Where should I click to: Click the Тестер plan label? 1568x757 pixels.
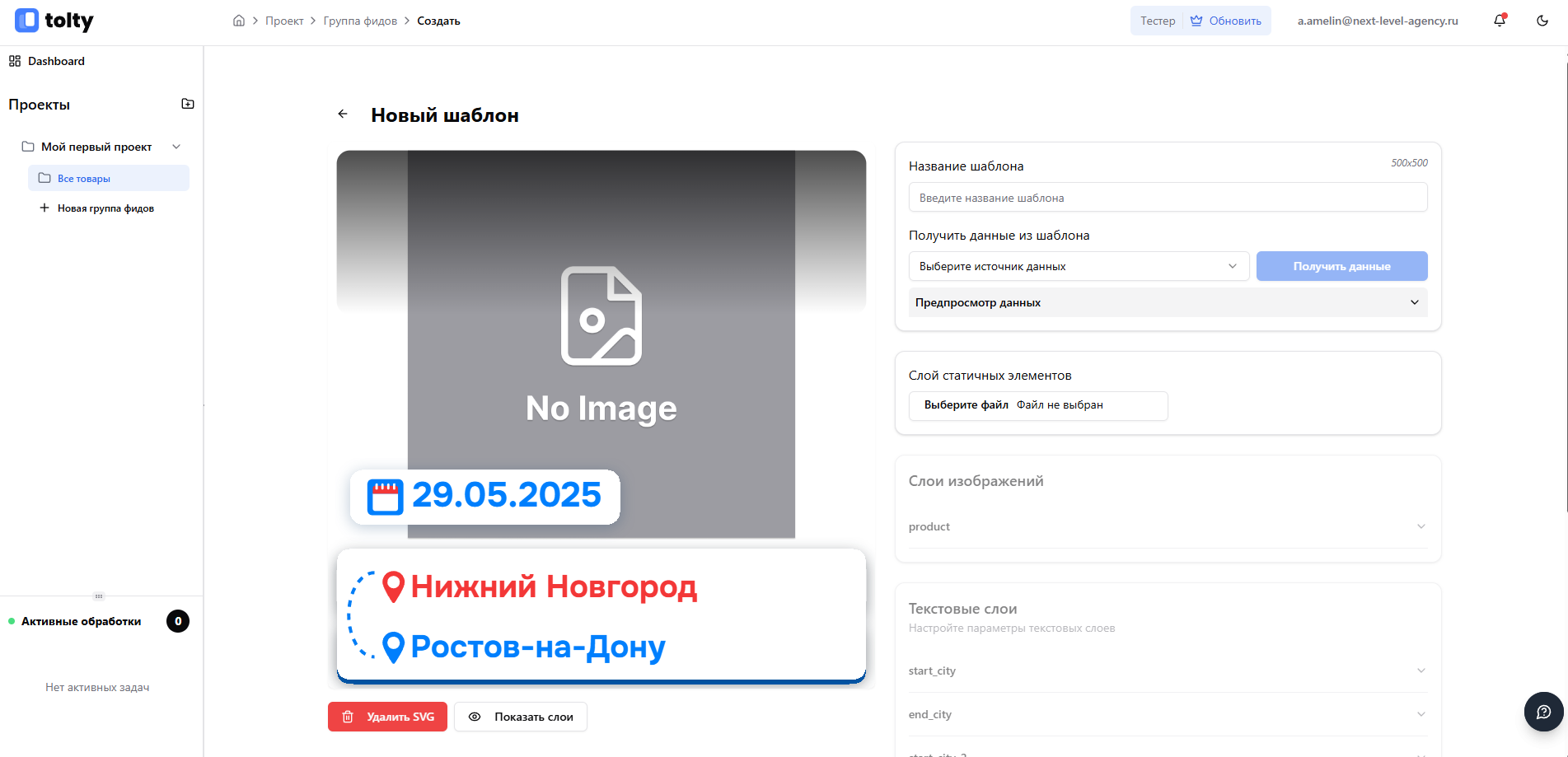[1158, 21]
